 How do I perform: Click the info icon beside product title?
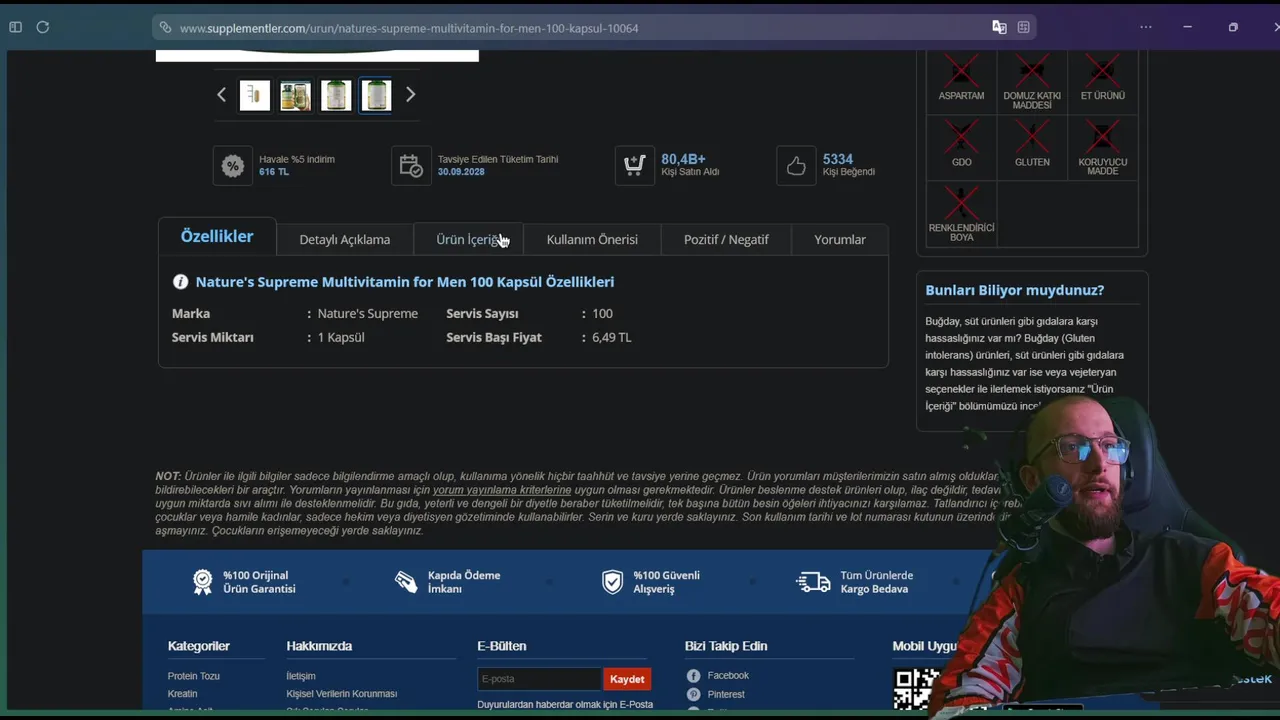181,282
